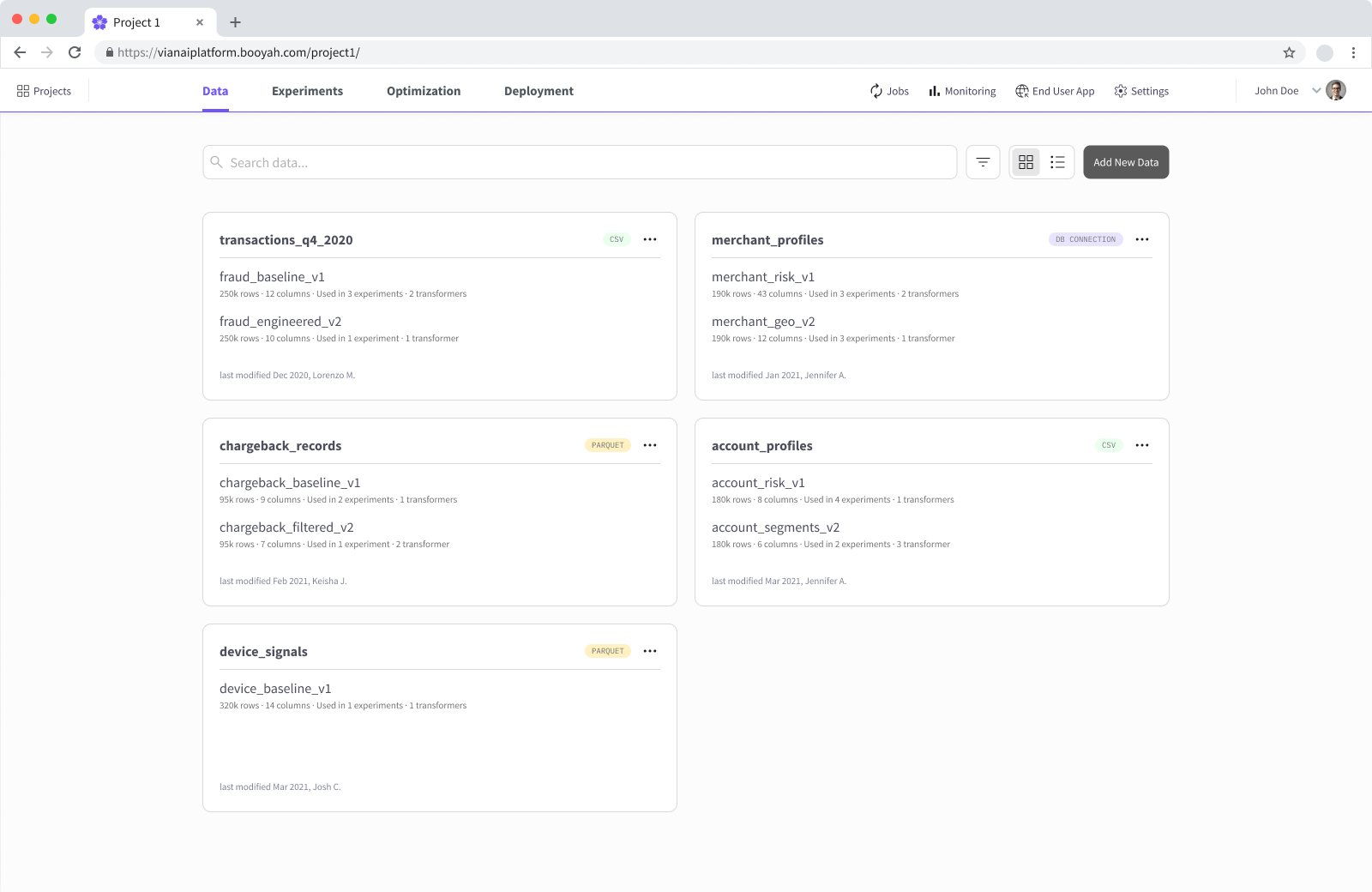This screenshot has height=892, width=1372.
Task: Switch to the Experiments tab
Action: coord(307,91)
